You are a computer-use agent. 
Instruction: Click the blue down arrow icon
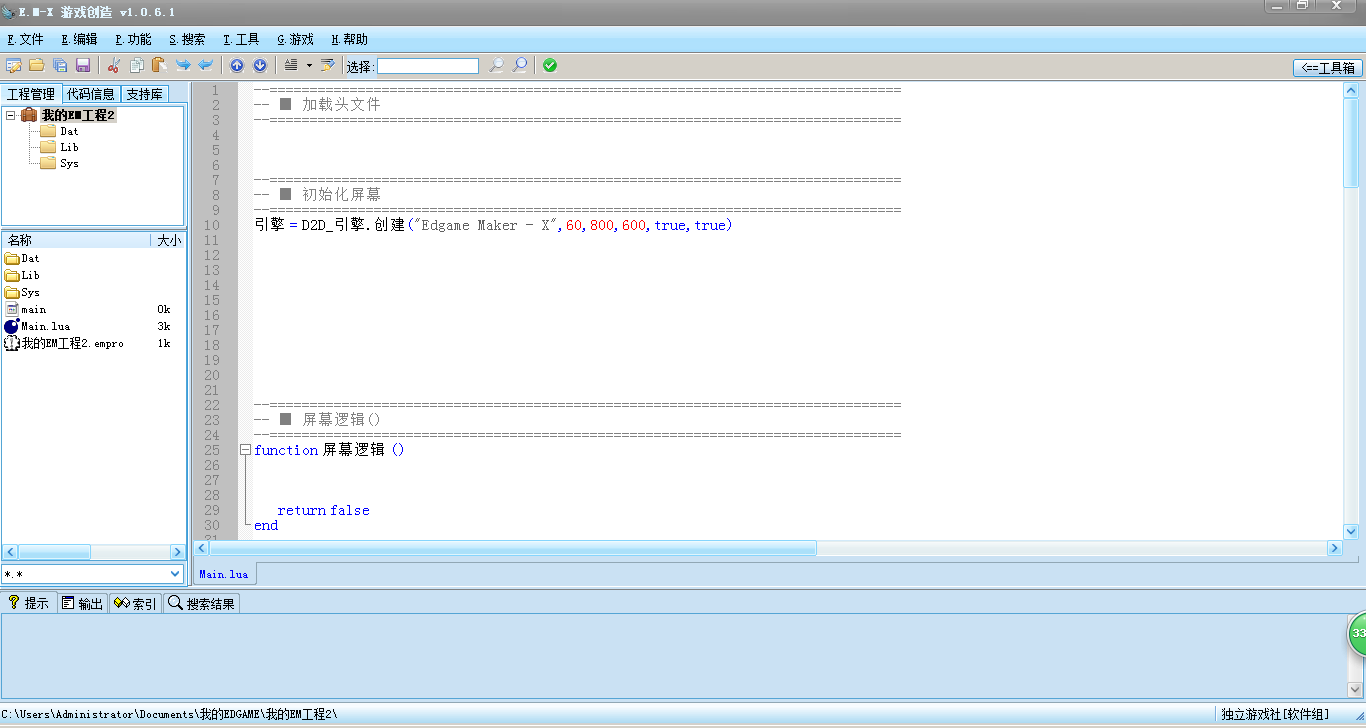click(x=260, y=66)
